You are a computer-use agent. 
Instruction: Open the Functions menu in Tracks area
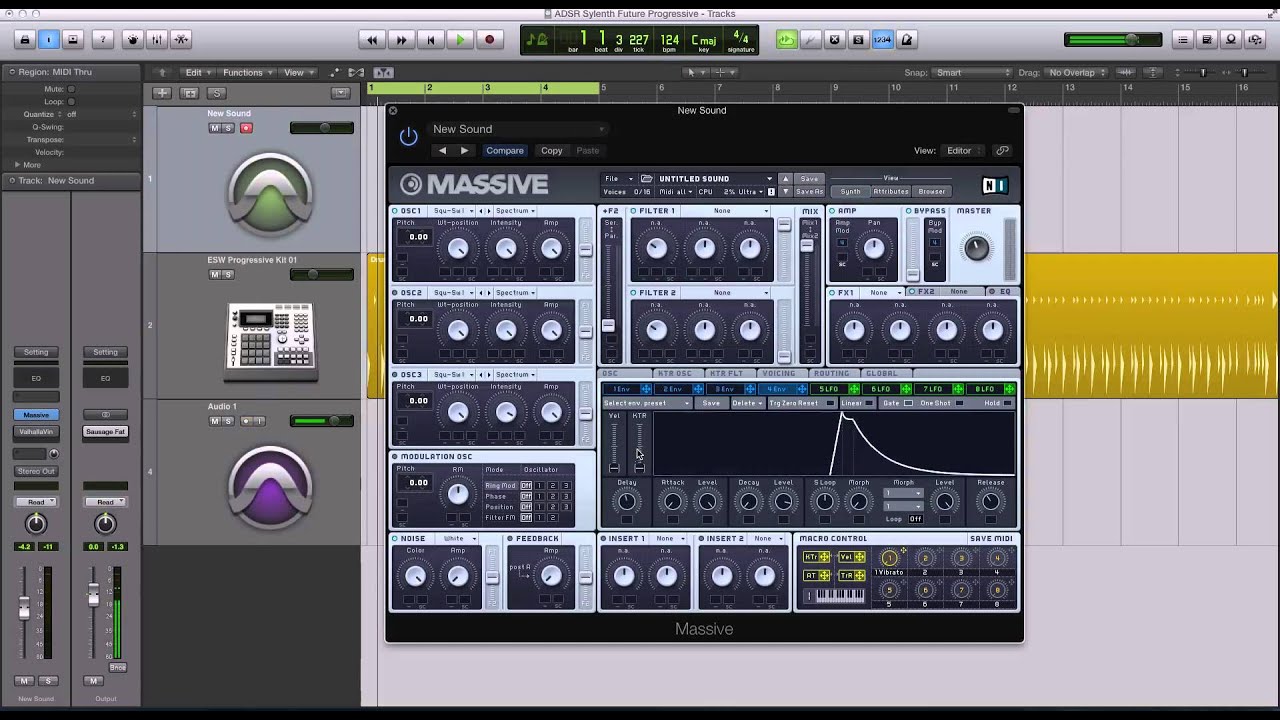247,72
